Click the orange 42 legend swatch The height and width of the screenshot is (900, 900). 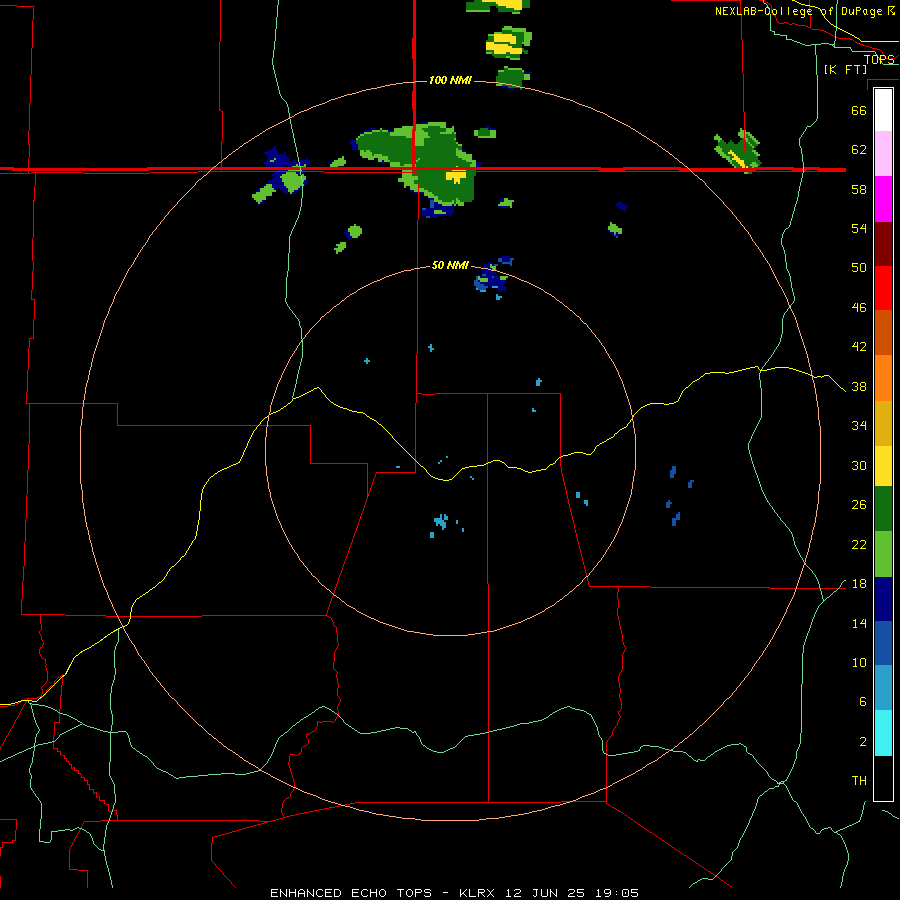pos(883,378)
